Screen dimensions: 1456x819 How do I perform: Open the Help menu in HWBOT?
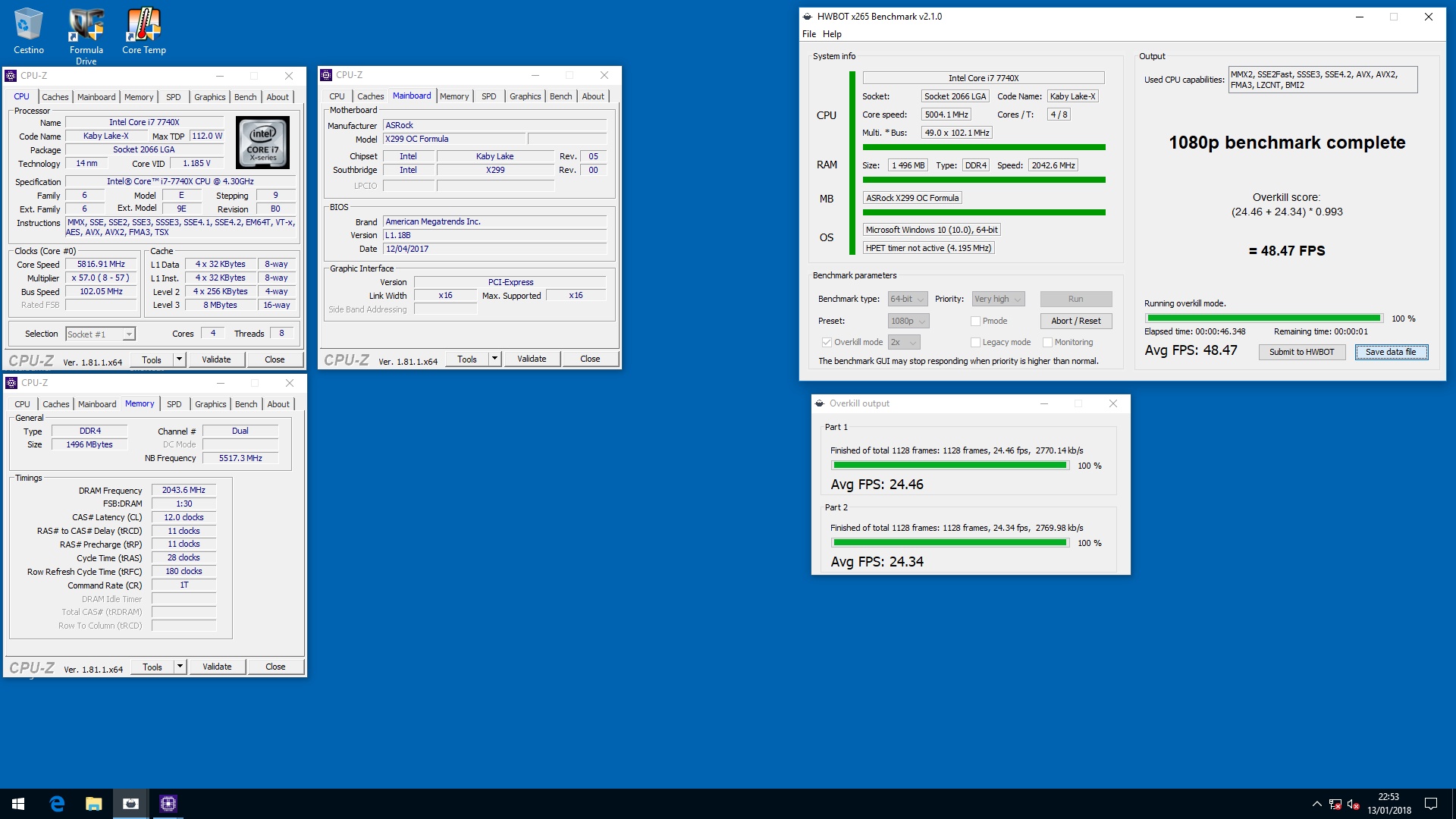point(832,34)
